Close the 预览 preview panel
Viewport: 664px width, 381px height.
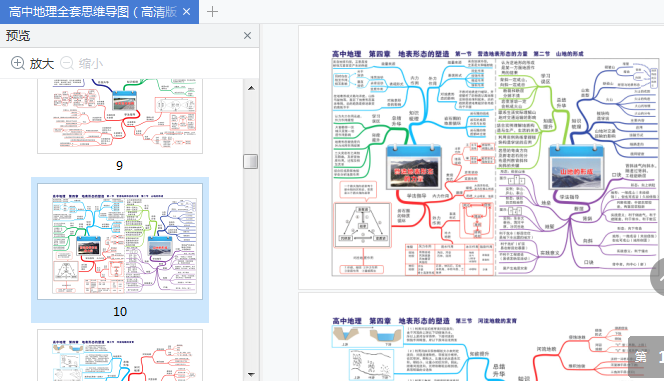(247, 36)
